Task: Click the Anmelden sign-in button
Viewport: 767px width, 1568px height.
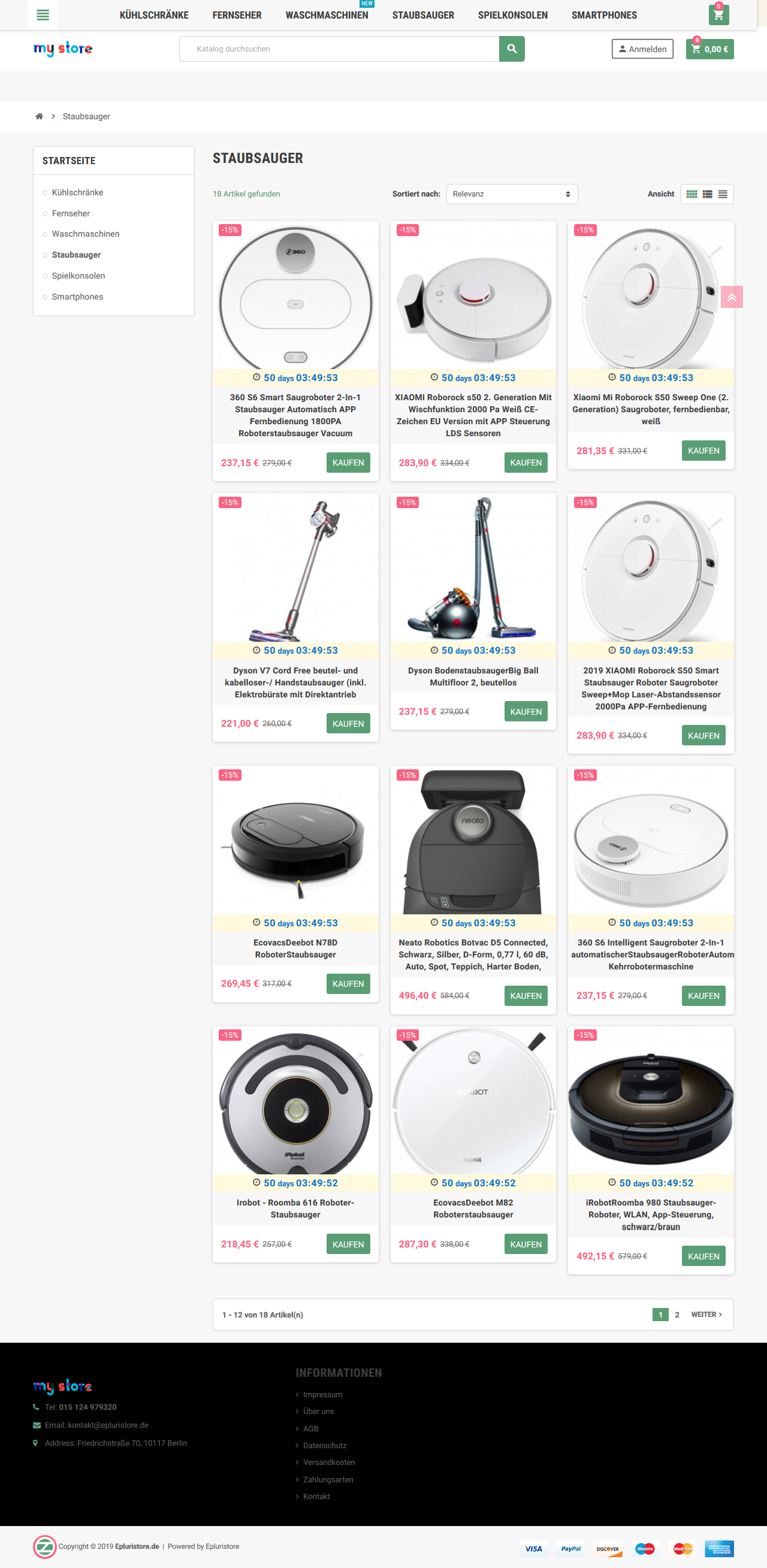Action: coord(642,49)
